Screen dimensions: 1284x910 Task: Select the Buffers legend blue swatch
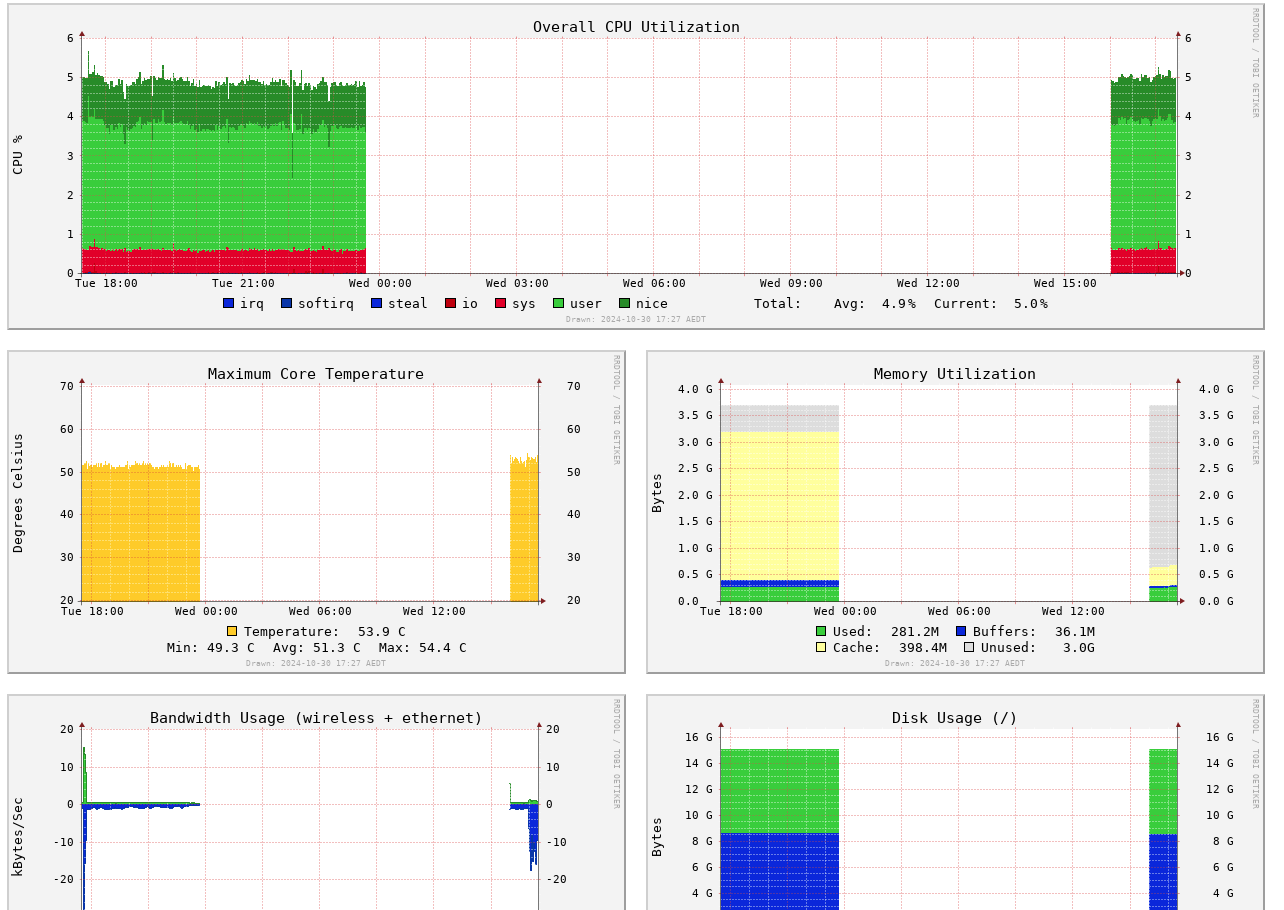pos(961,631)
